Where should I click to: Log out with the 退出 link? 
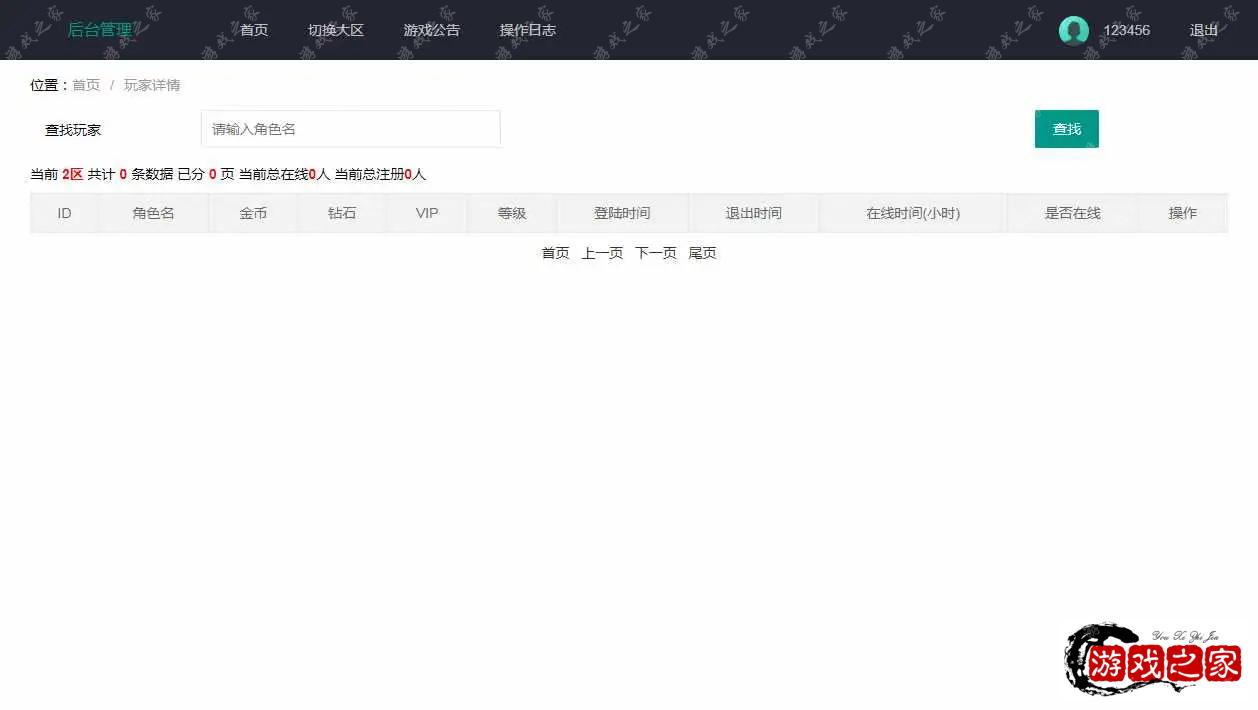pos(1204,30)
